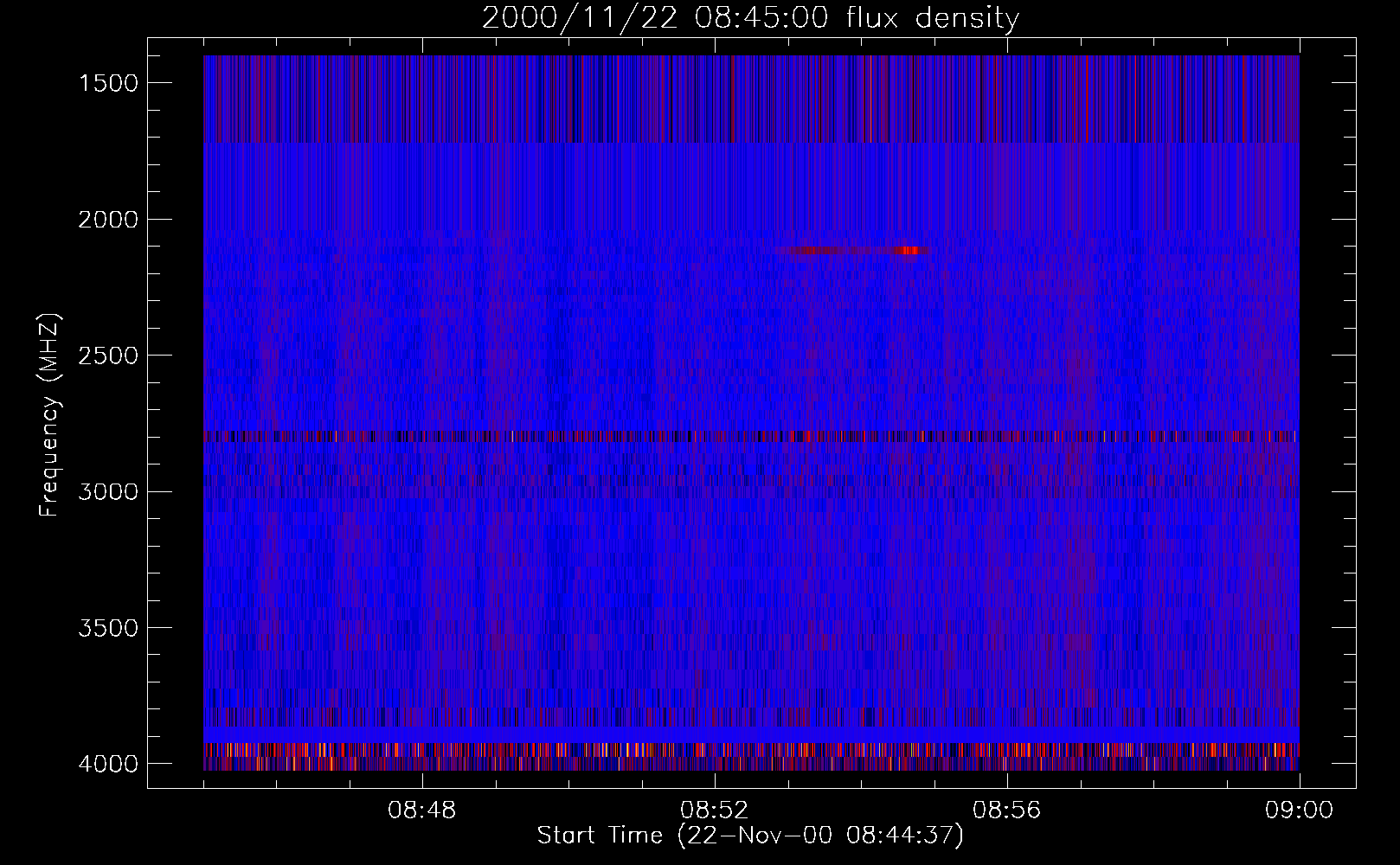1400x865 pixels.
Task: Click the 1500 frequency tick label
Action: [108, 83]
